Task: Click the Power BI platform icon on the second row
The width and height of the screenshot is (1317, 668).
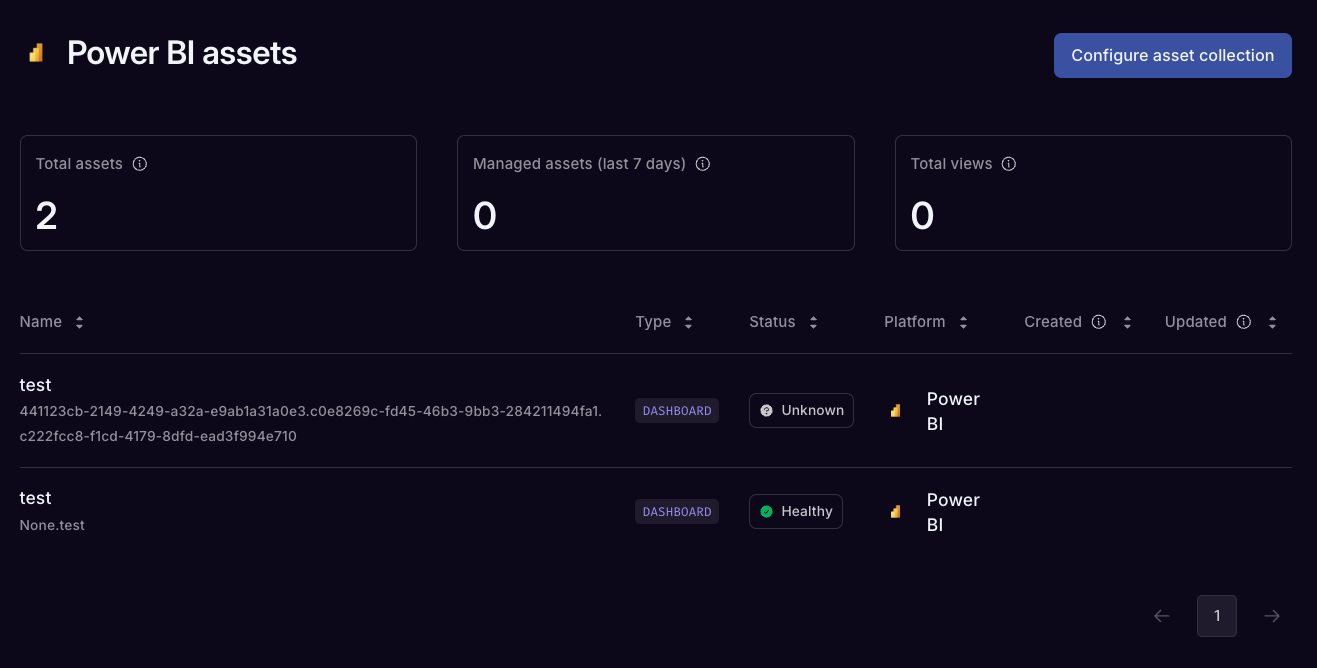Action: click(895, 512)
